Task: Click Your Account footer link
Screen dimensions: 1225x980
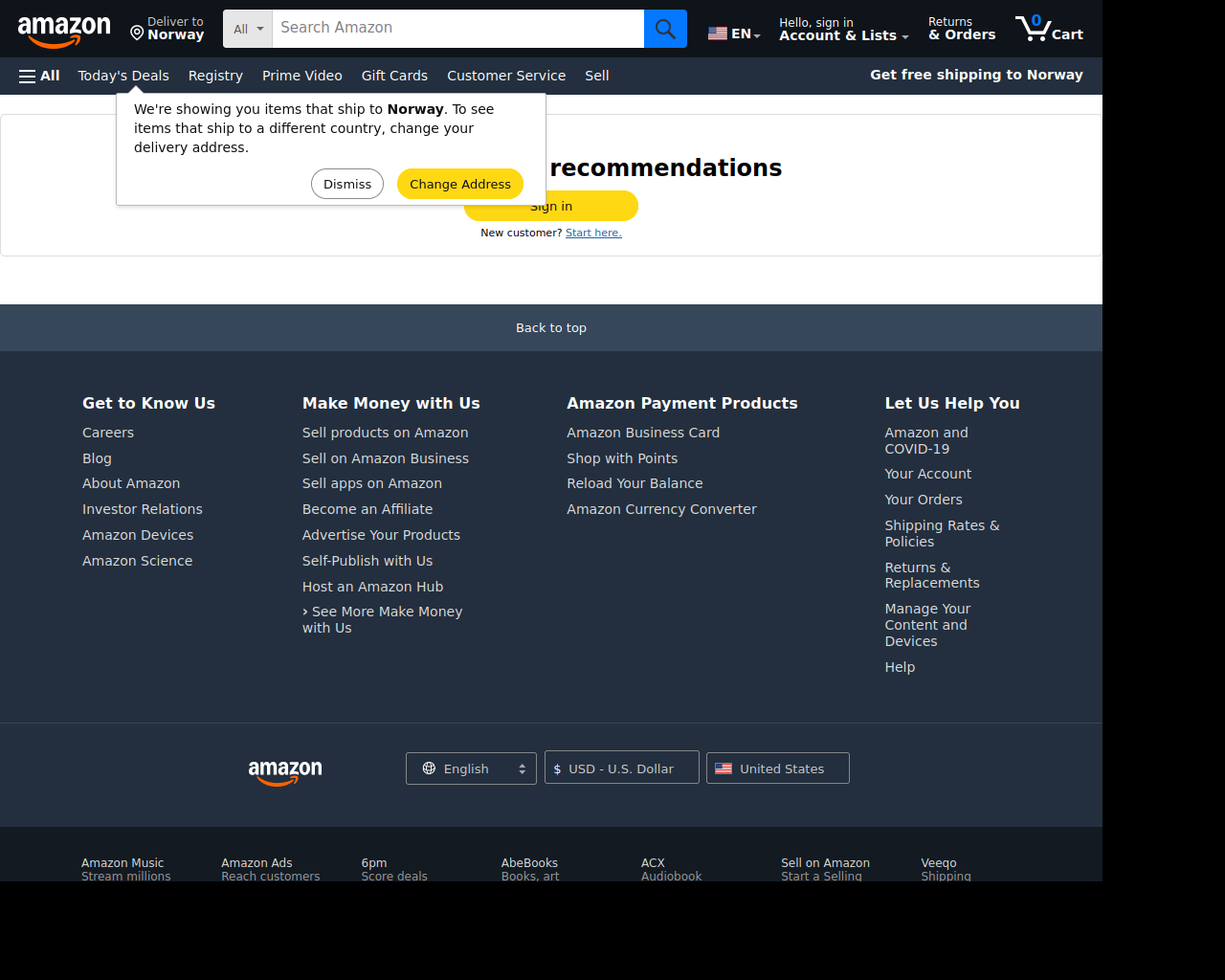Action: coord(928,474)
